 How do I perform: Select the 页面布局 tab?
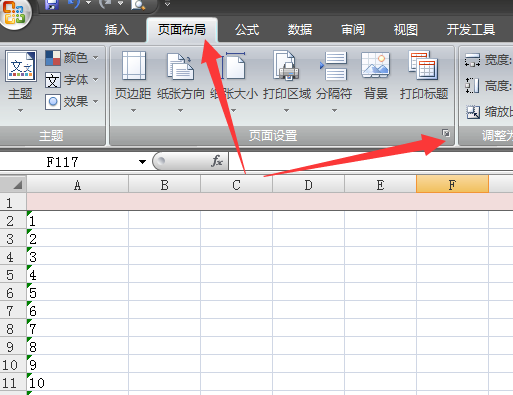pos(182,30)
